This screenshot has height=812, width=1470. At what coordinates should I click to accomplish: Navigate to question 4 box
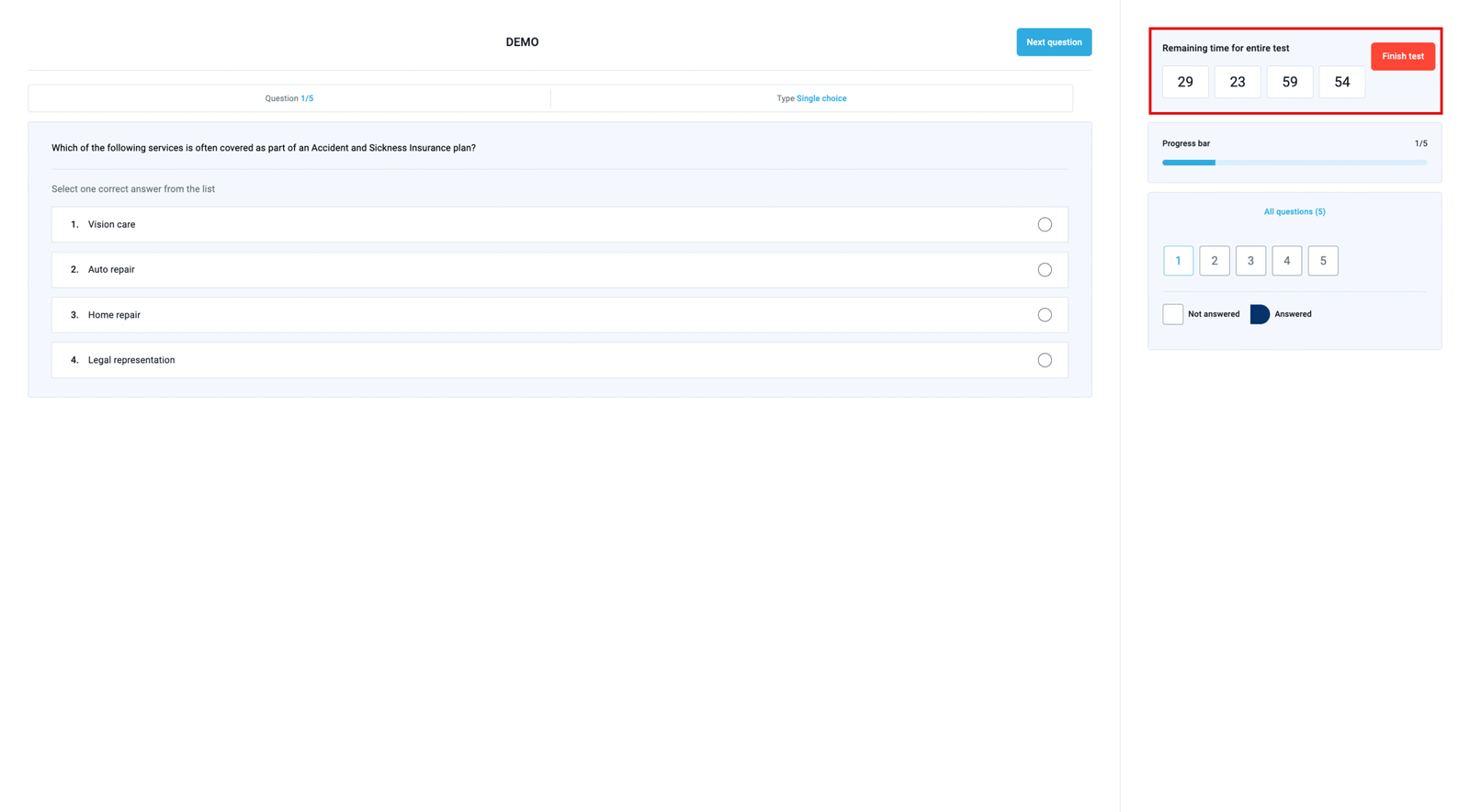point(1286,261)
